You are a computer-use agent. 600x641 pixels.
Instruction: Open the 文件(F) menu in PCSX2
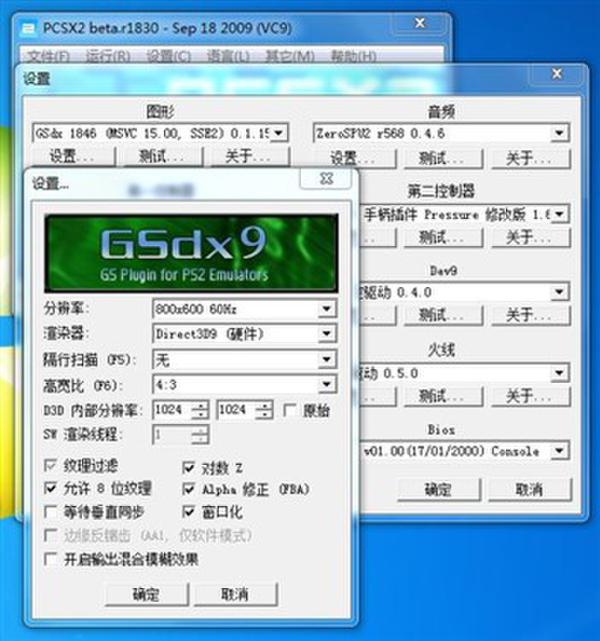pyautogui.click(x=48, y=56)
